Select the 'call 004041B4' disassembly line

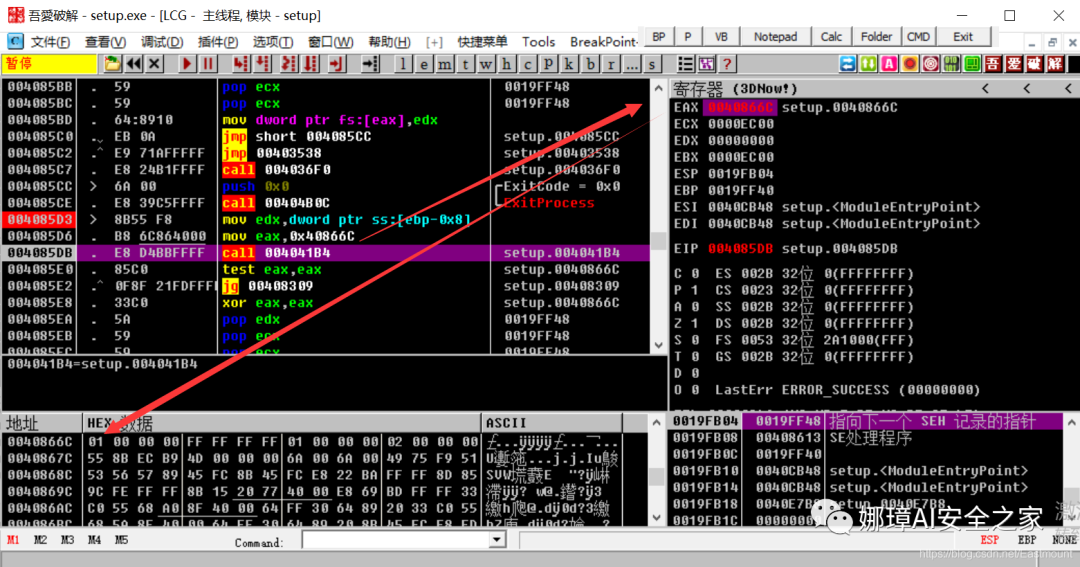point(325,253)
